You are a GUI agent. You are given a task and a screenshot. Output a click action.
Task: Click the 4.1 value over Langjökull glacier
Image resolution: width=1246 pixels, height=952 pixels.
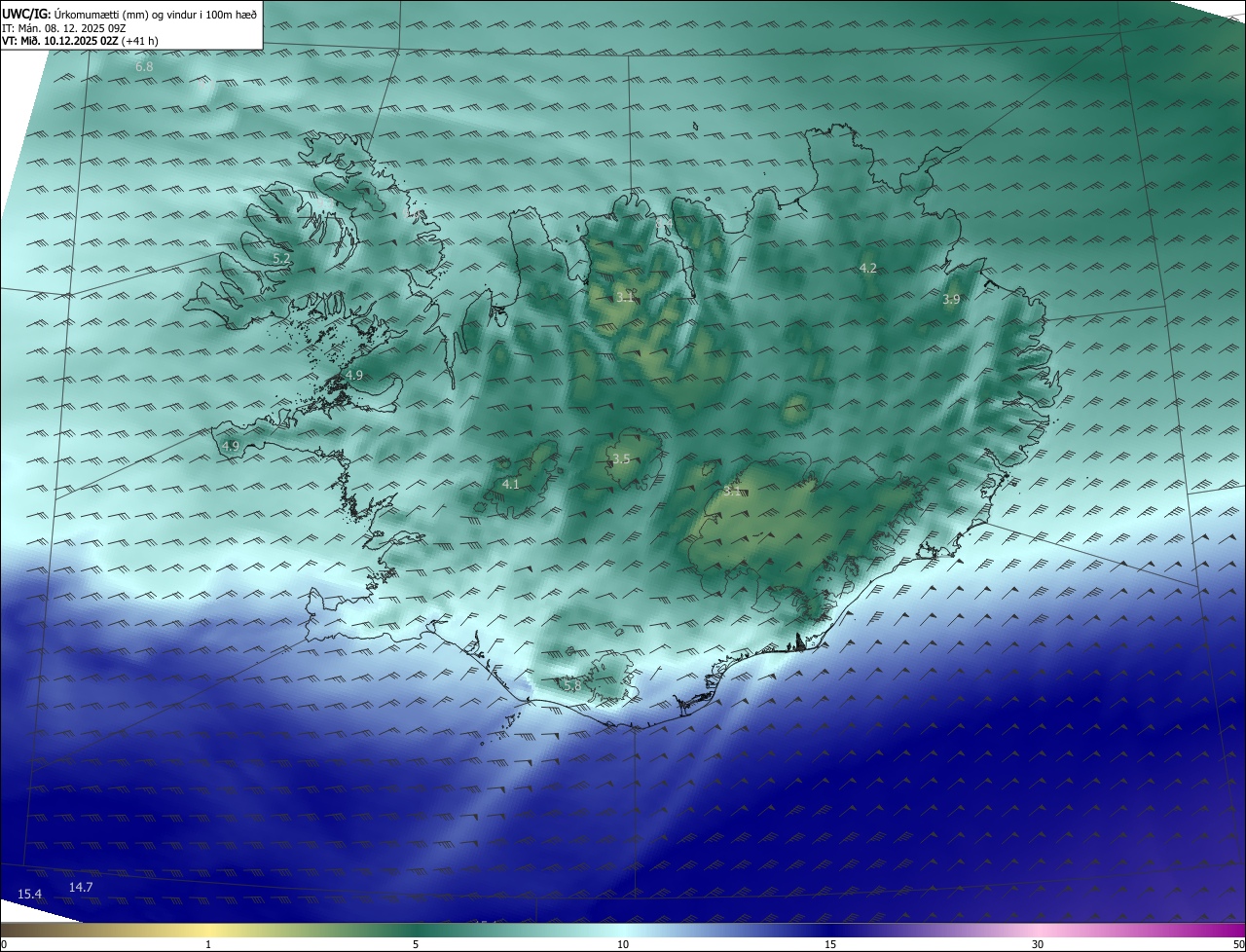pos(510,484)
